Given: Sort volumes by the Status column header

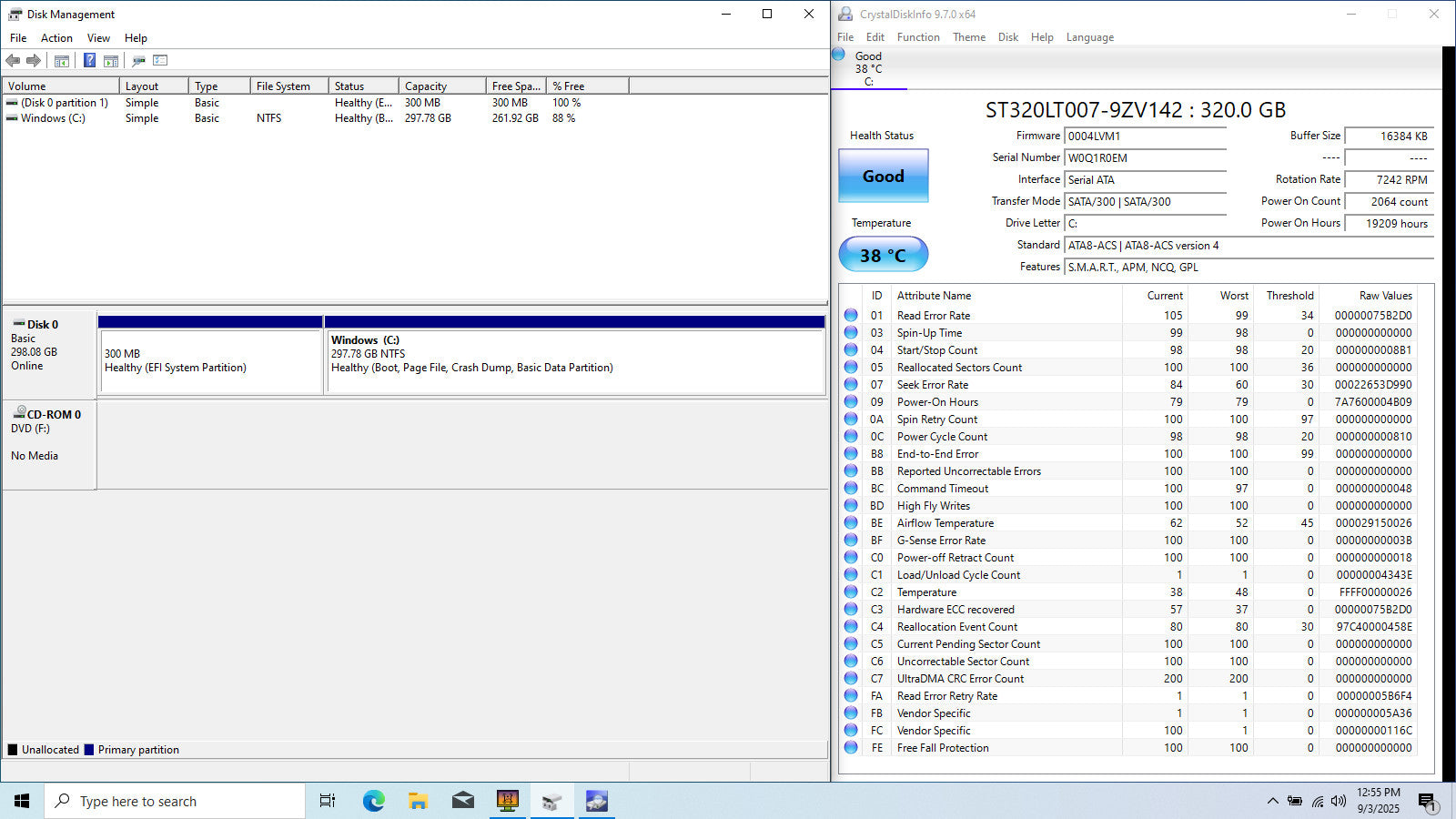Looking at the screenshot, I should (x=363, y=86).
